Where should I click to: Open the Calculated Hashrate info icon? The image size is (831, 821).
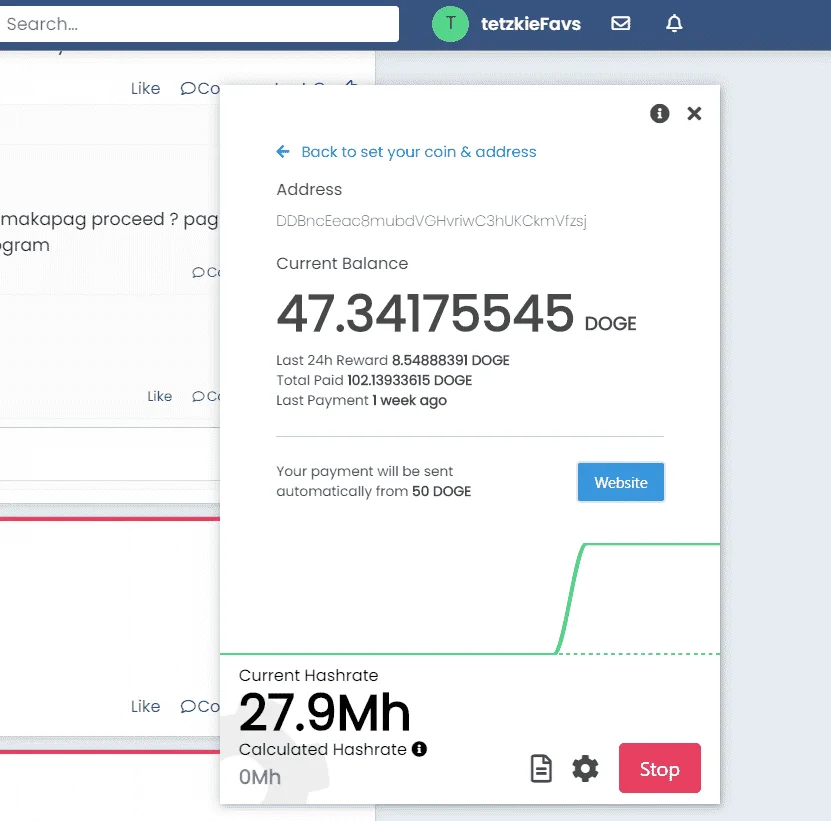tap(419, 749)
